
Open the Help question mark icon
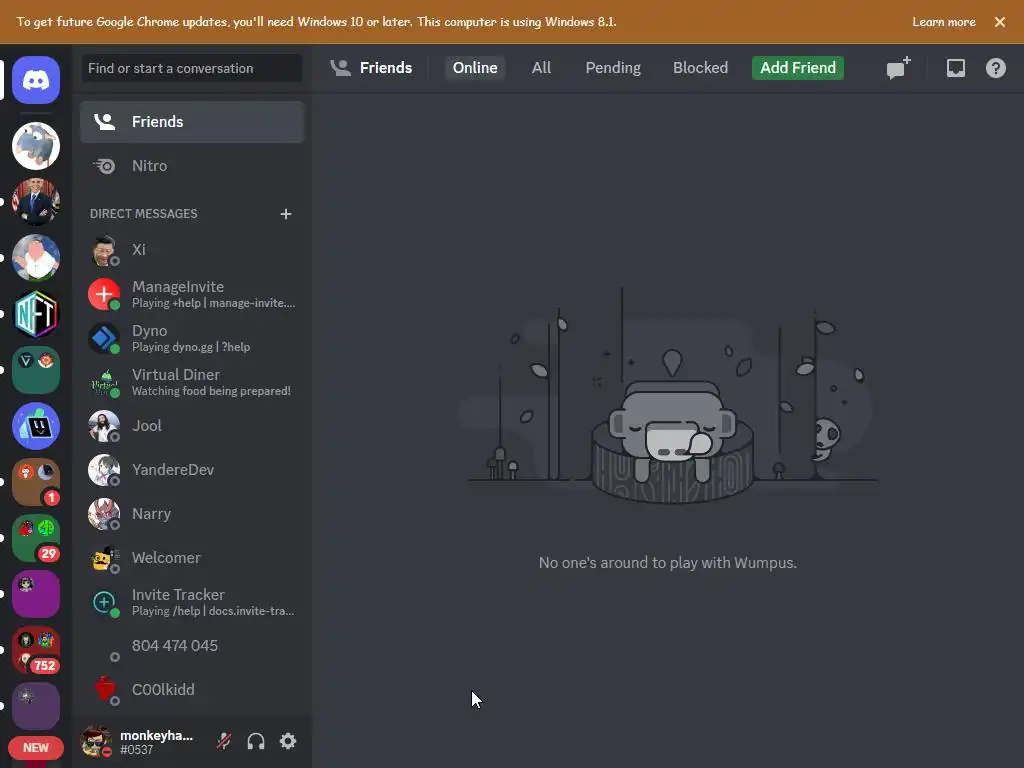pyautogui.click(x=995, y=68)
